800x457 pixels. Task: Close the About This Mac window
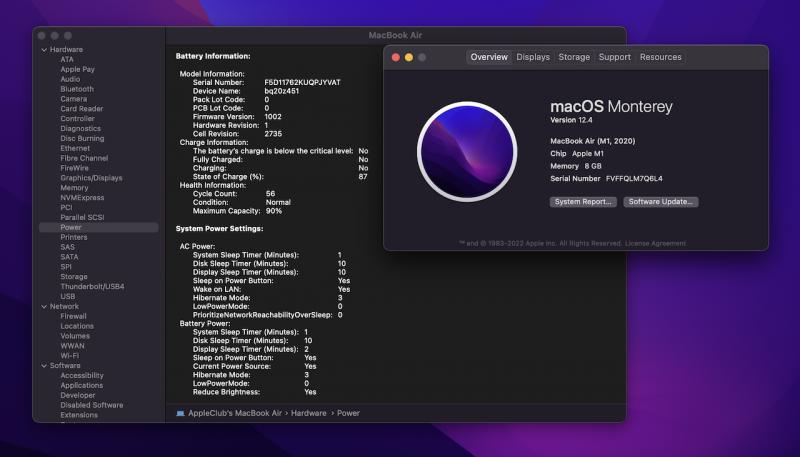(395, 57)
